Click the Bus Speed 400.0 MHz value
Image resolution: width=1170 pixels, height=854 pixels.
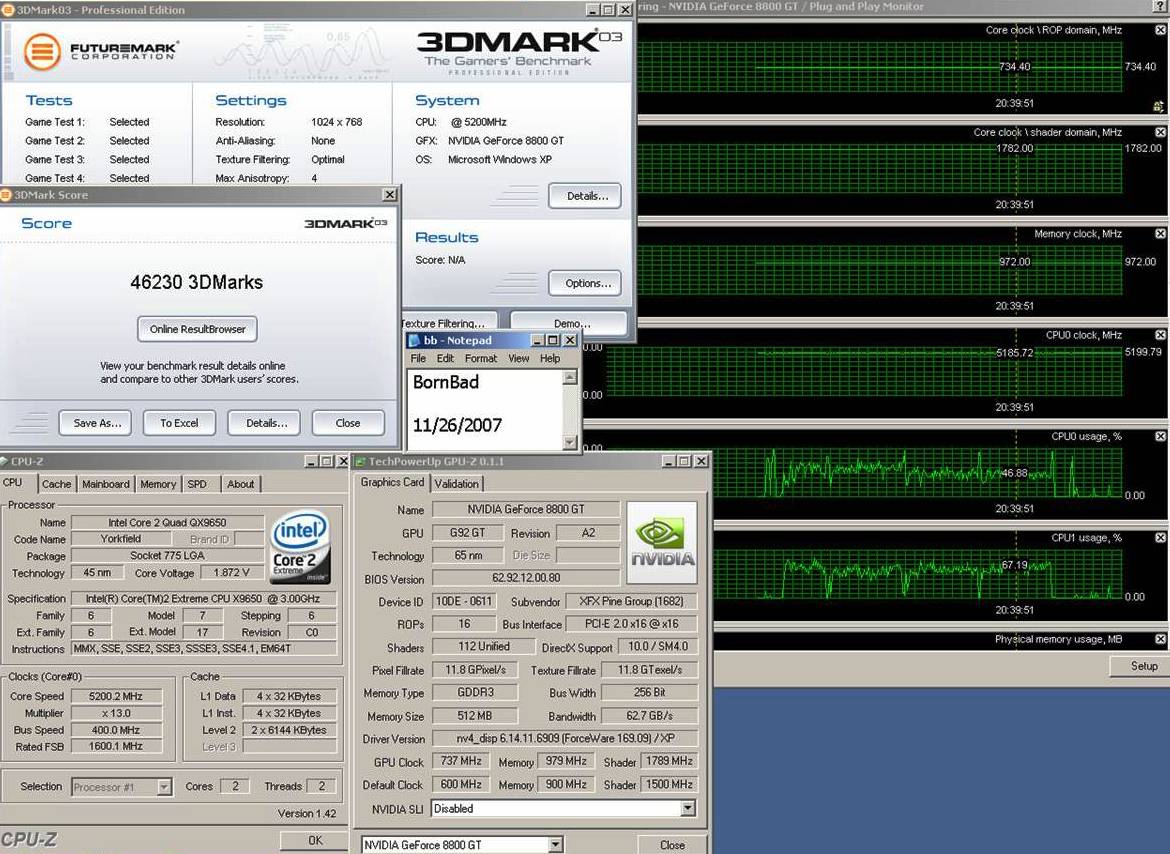pos(115,730)
